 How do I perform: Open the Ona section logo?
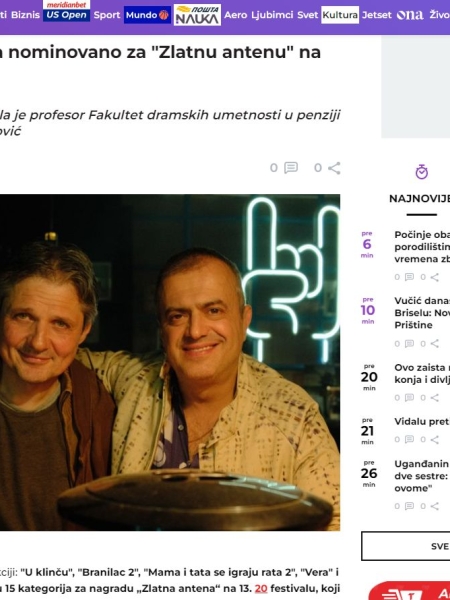(410, 15)
